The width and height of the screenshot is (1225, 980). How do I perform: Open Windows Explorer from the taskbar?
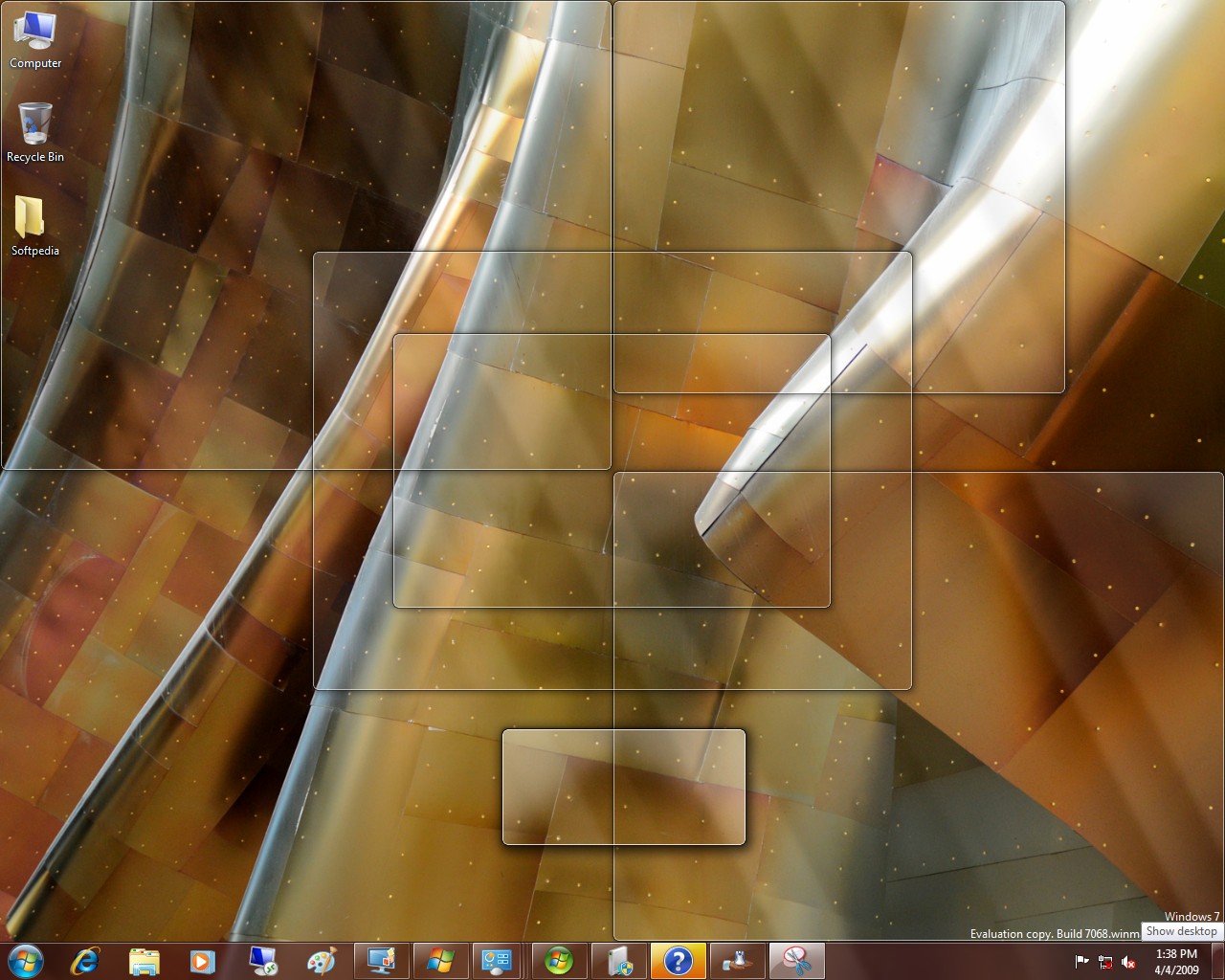tap(144, 961)
